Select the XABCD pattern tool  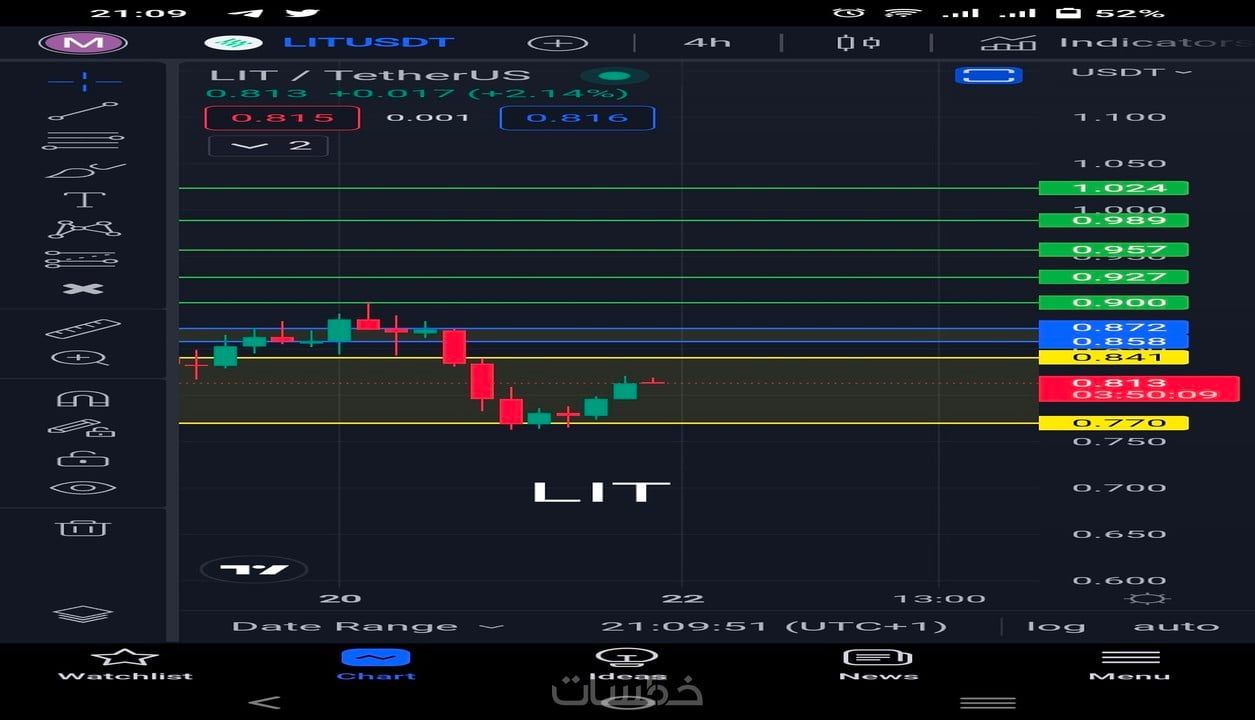(85, 228)
